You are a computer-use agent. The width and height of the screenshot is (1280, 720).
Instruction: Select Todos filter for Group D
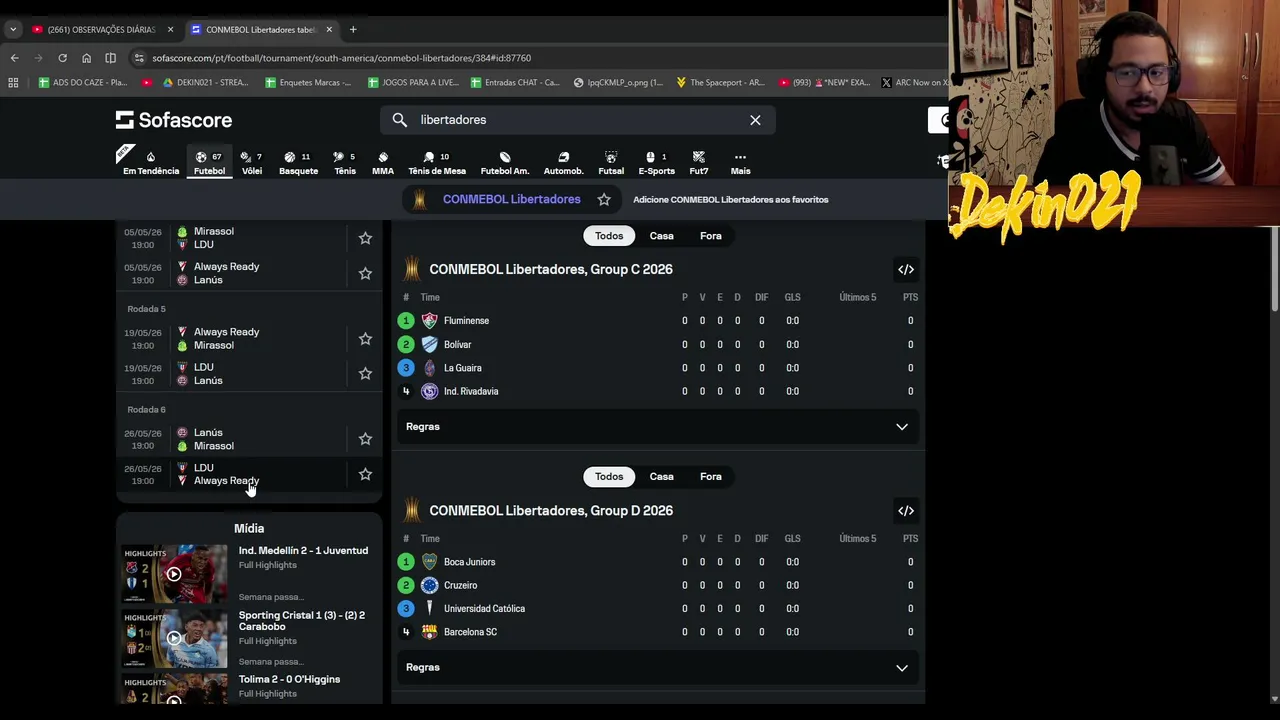tap(609, 477)
